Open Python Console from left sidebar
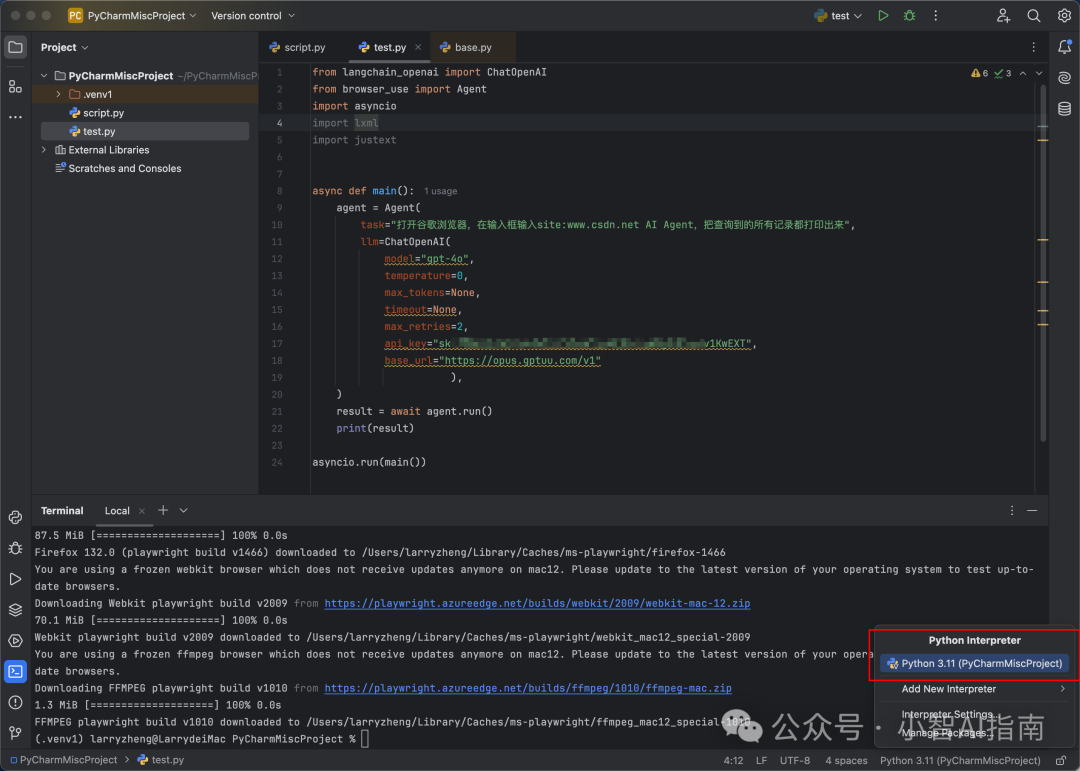Screen dimensions: 1080x771 pos(15,517)
